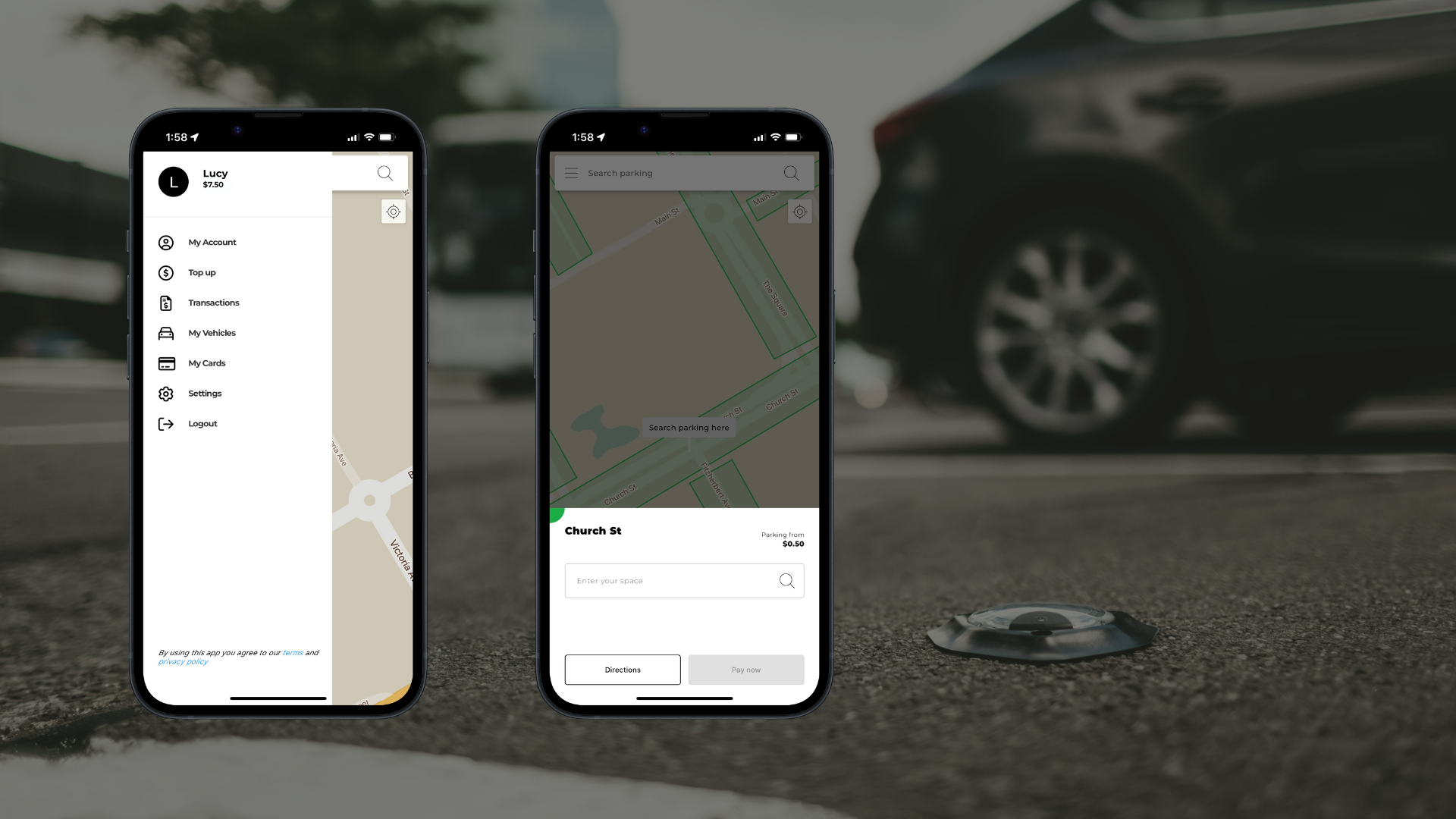Click the hamburger menu on map screen

(x=571, y=172)
